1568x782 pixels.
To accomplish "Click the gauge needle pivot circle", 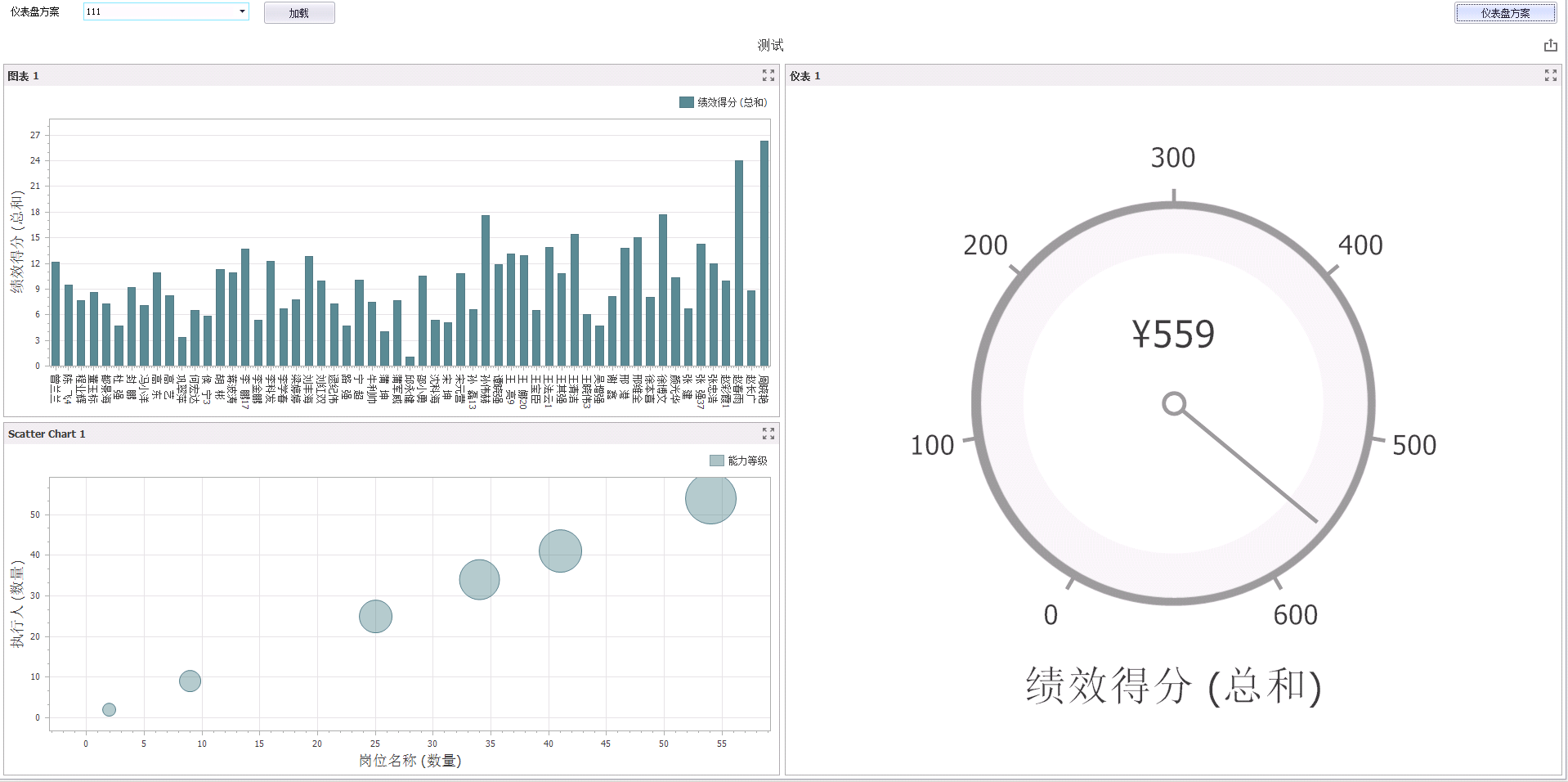I will 1174,404.
